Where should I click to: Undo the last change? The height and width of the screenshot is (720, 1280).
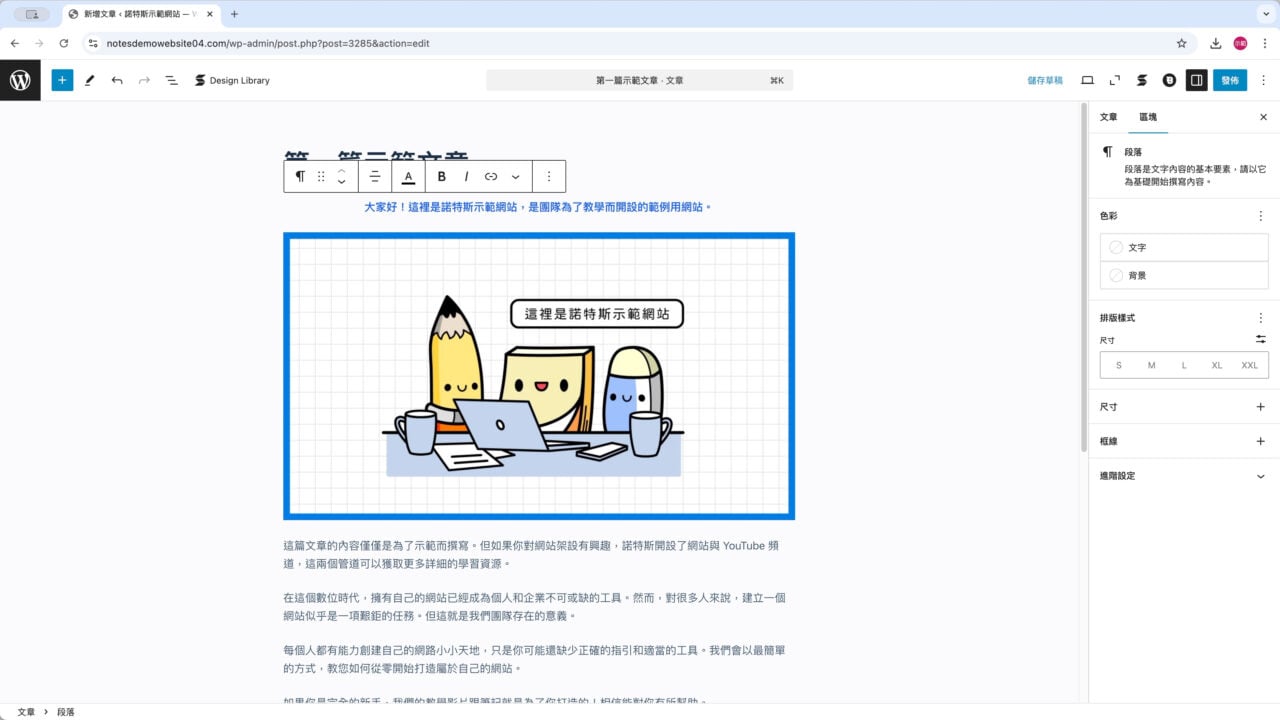117,80
